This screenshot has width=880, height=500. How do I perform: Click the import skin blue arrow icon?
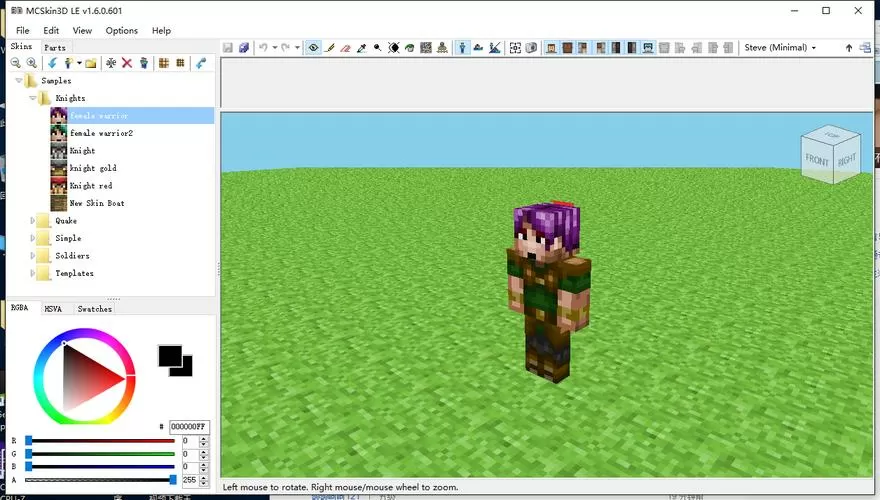pos(52,63)
